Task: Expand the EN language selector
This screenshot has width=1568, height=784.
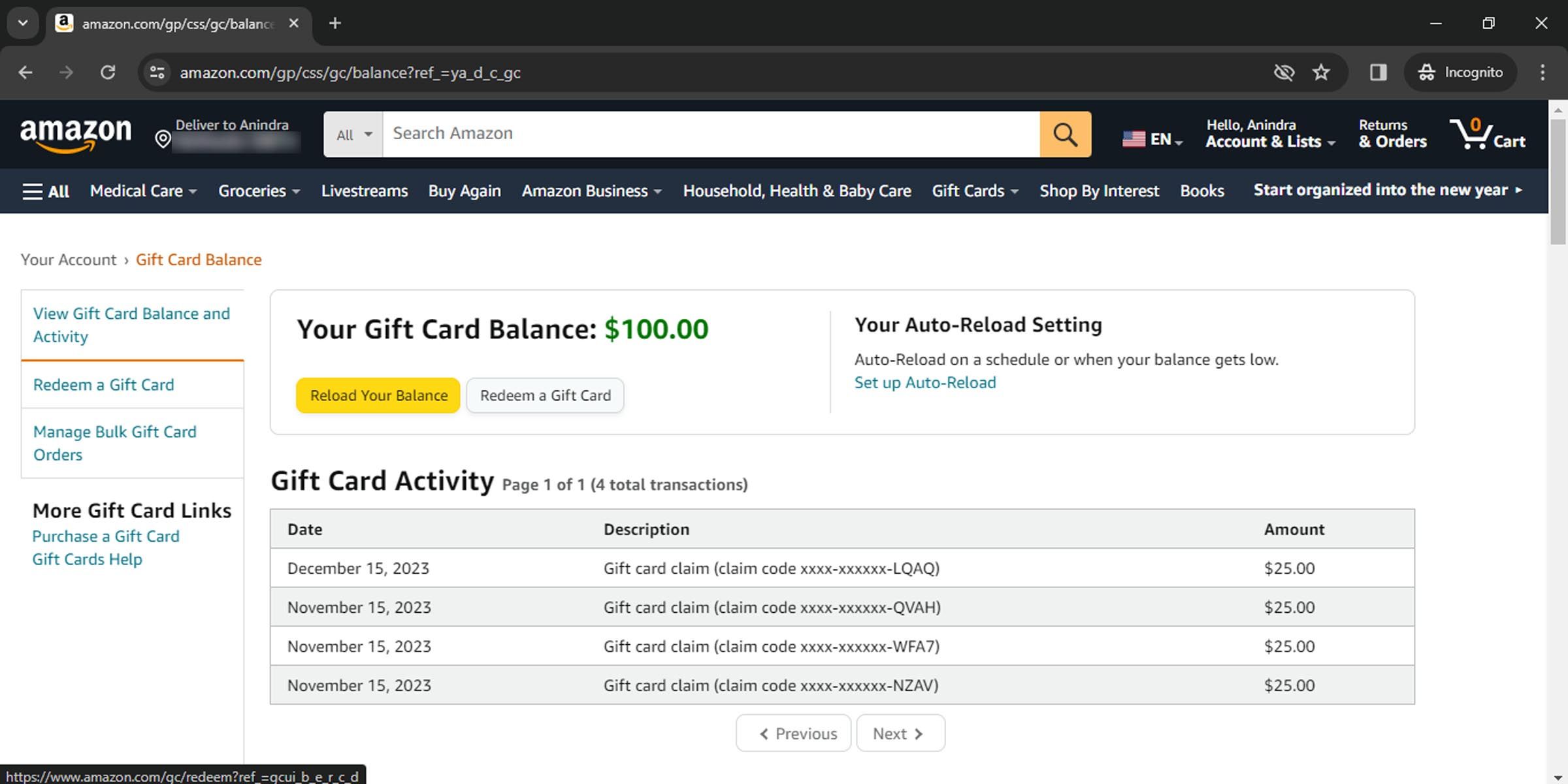Action: pyautogui.click(x=1152, y=138)
